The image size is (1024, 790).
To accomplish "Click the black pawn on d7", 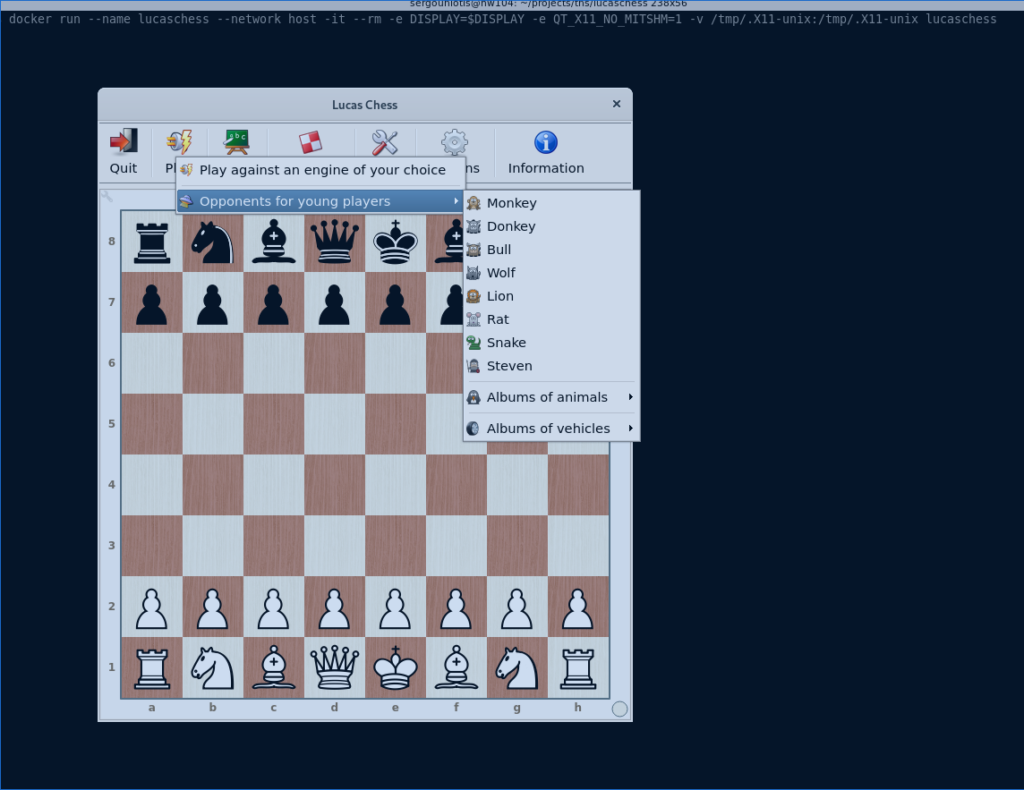I will pyautogui.click(x=334, y=304).
